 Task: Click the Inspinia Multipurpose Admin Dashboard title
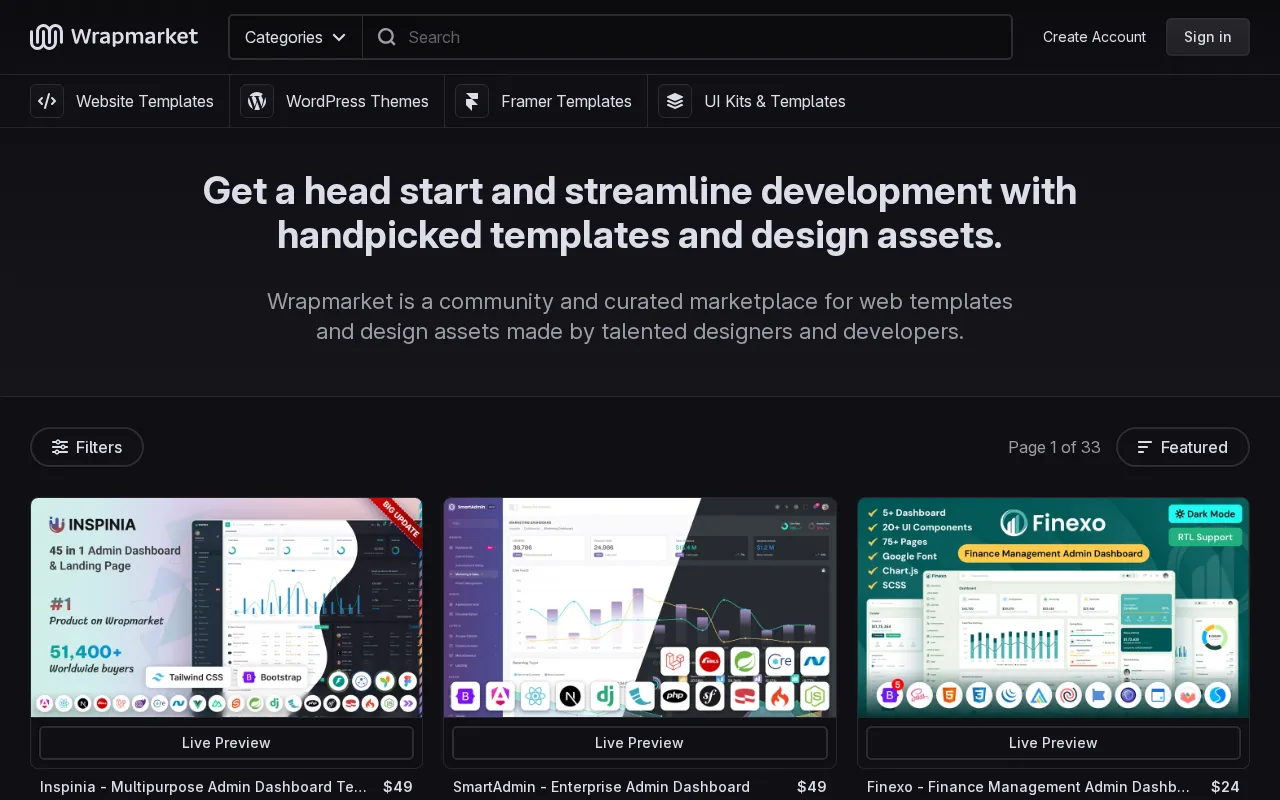(x=204, y=787)
